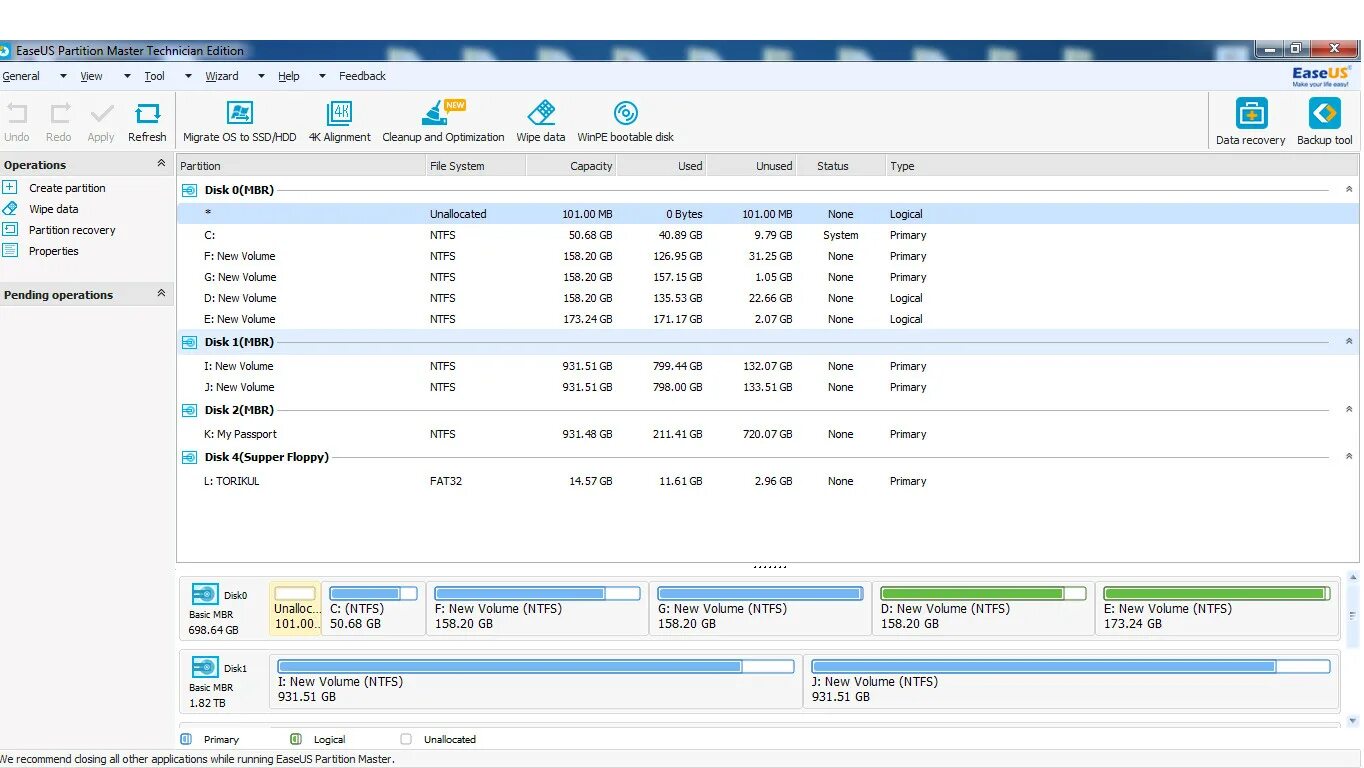This screenshot has width=1364, height=768.
Task: Open the Wizard menu dropdown arrow
Action: click(x=261, y=76)
